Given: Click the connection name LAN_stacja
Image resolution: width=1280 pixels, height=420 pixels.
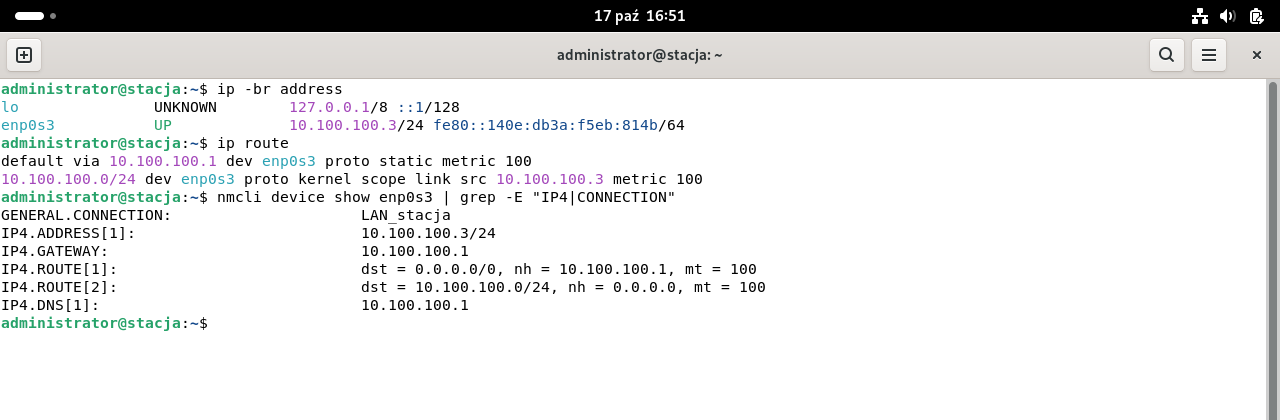Looking at the screenshot, I should tap(406, 215).
